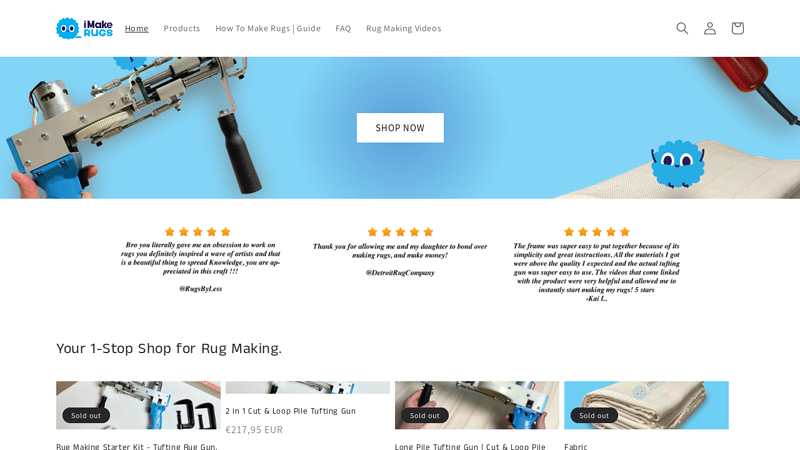This screenshot has width=800, height=450.
Task: Open the Products menu item
Action: (182, 28)
